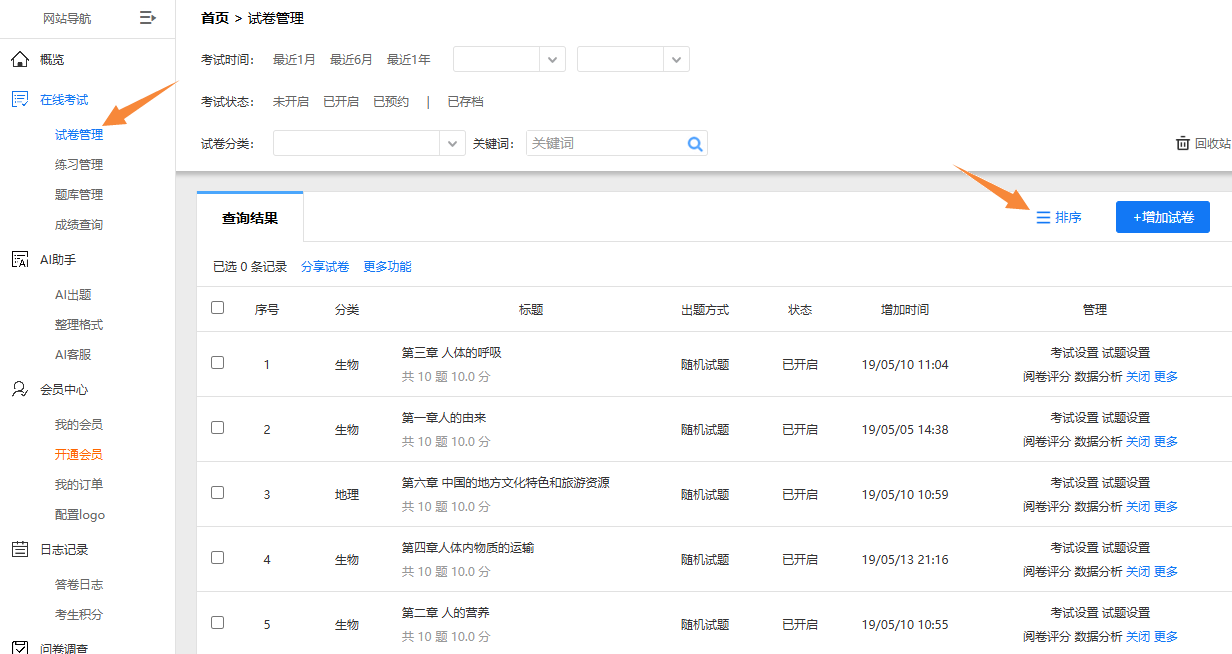1232x654 pixels.
Task: Open 答卷日志 in the sidebar
Action: point(79,585)
